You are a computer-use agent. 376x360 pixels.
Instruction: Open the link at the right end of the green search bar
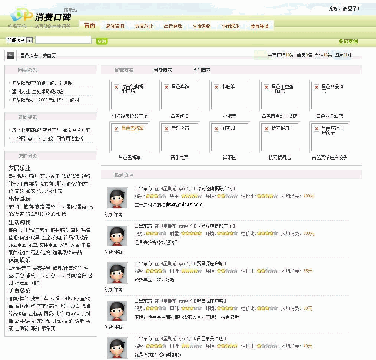348,41
